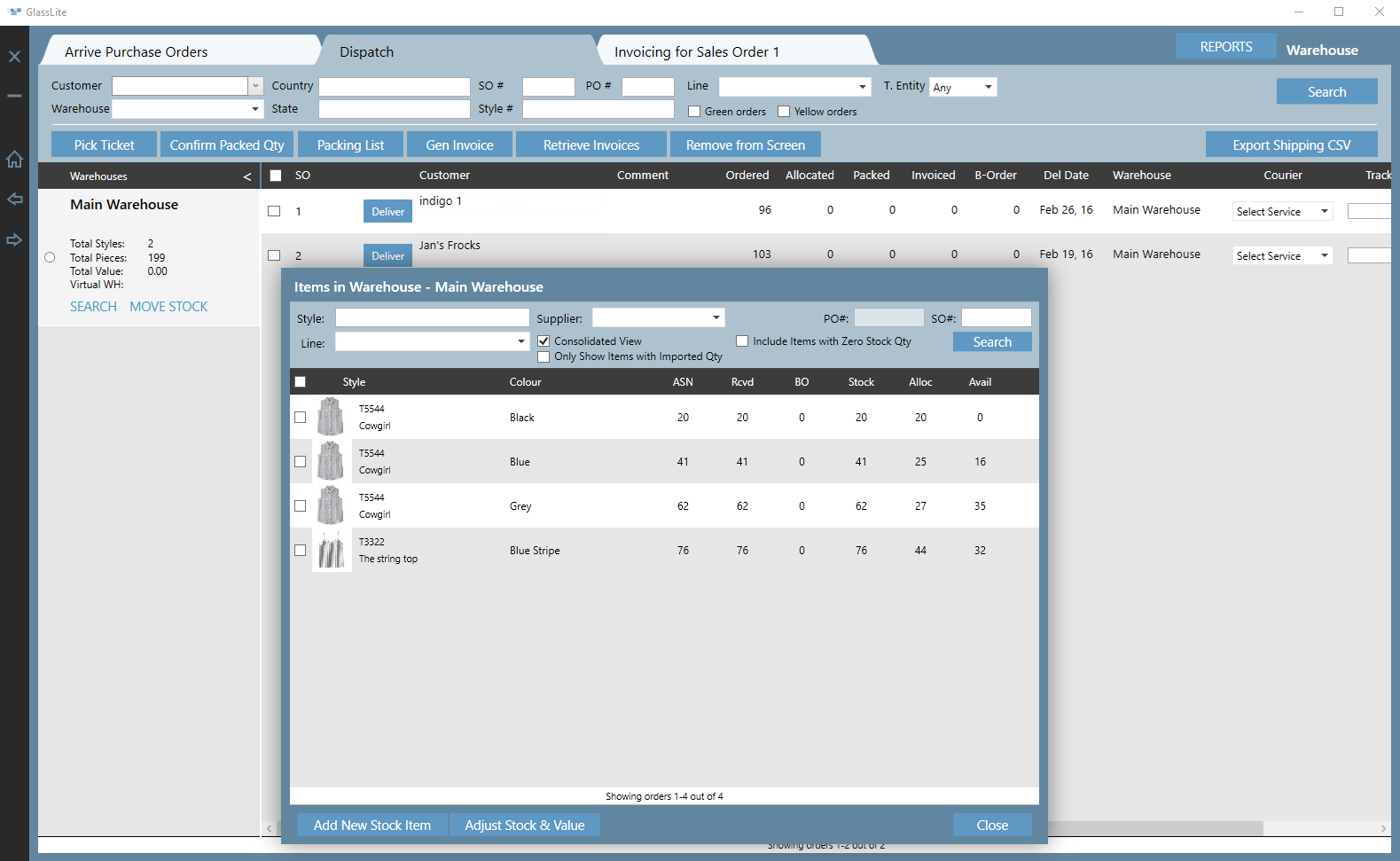Click the SEARCH link under Main Warehouse
Screen dimensions: 1400x861
[93, 306]
